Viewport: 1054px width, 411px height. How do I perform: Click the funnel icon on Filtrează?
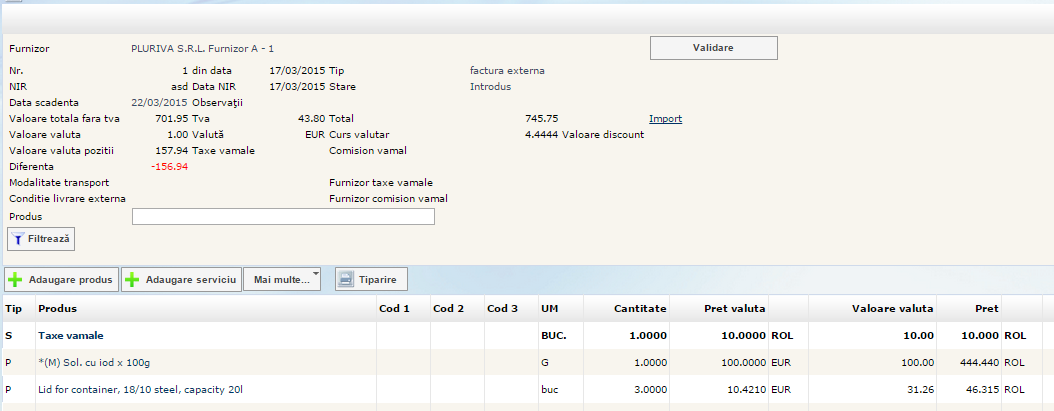[x=18, y=239]
